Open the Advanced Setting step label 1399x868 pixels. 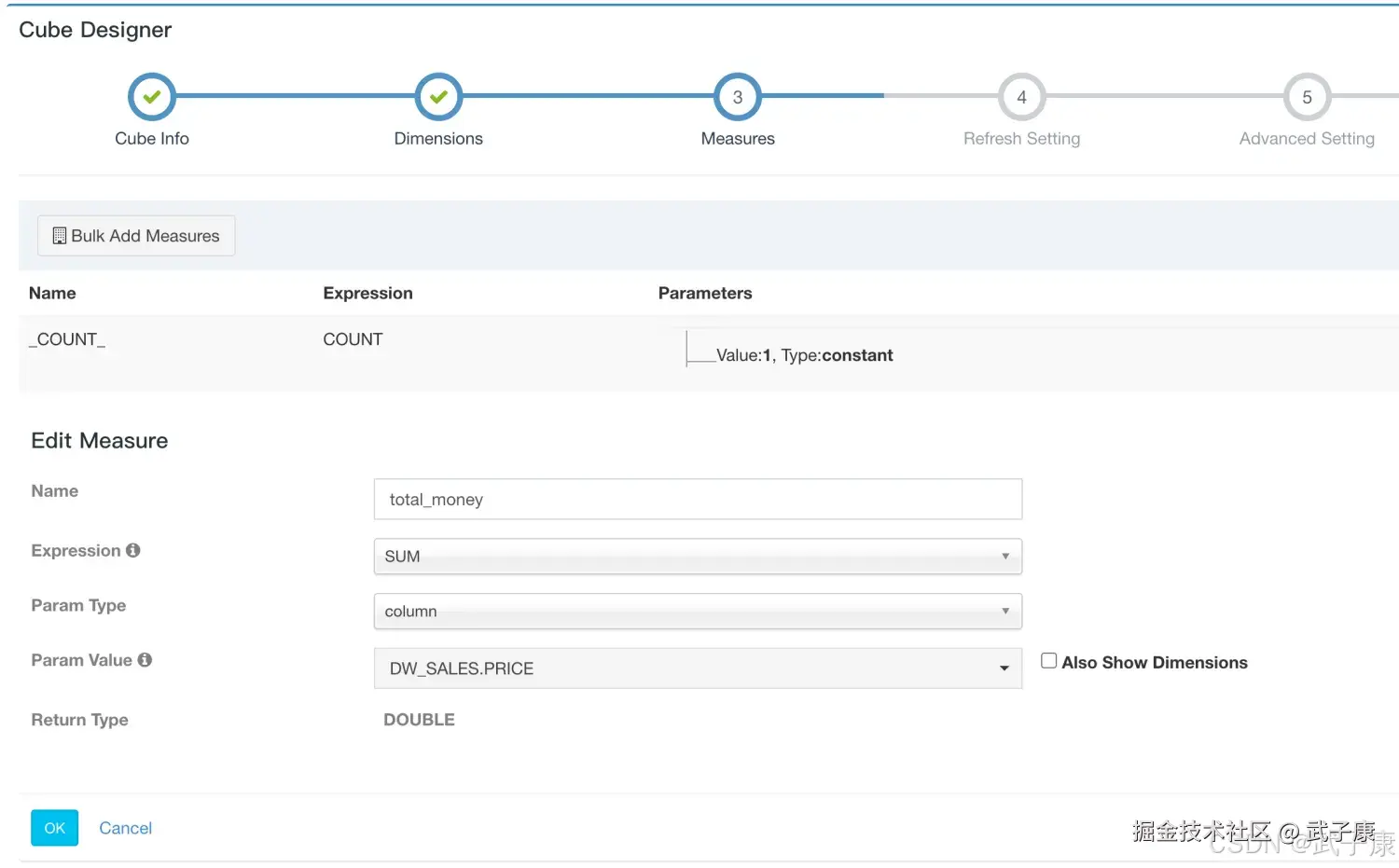(1307, 139)
